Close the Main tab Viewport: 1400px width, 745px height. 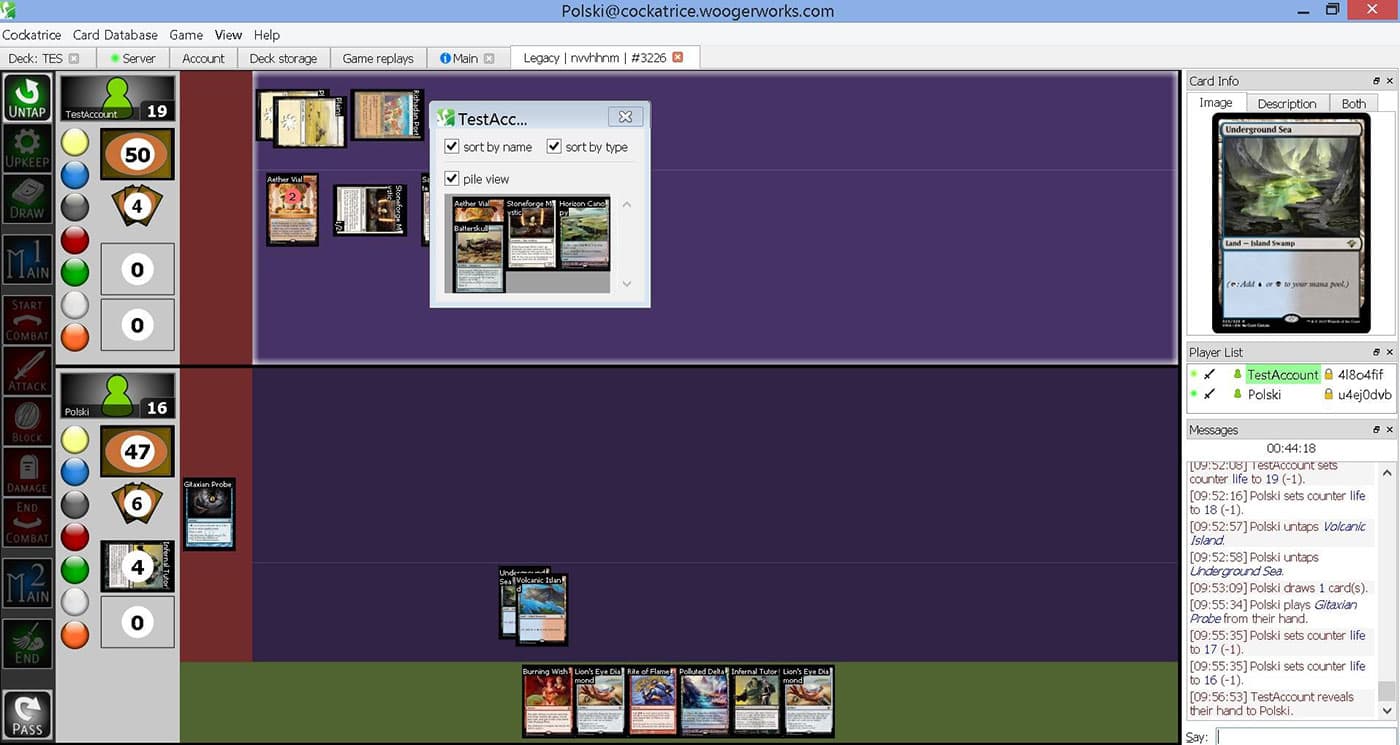coord(489,58)
